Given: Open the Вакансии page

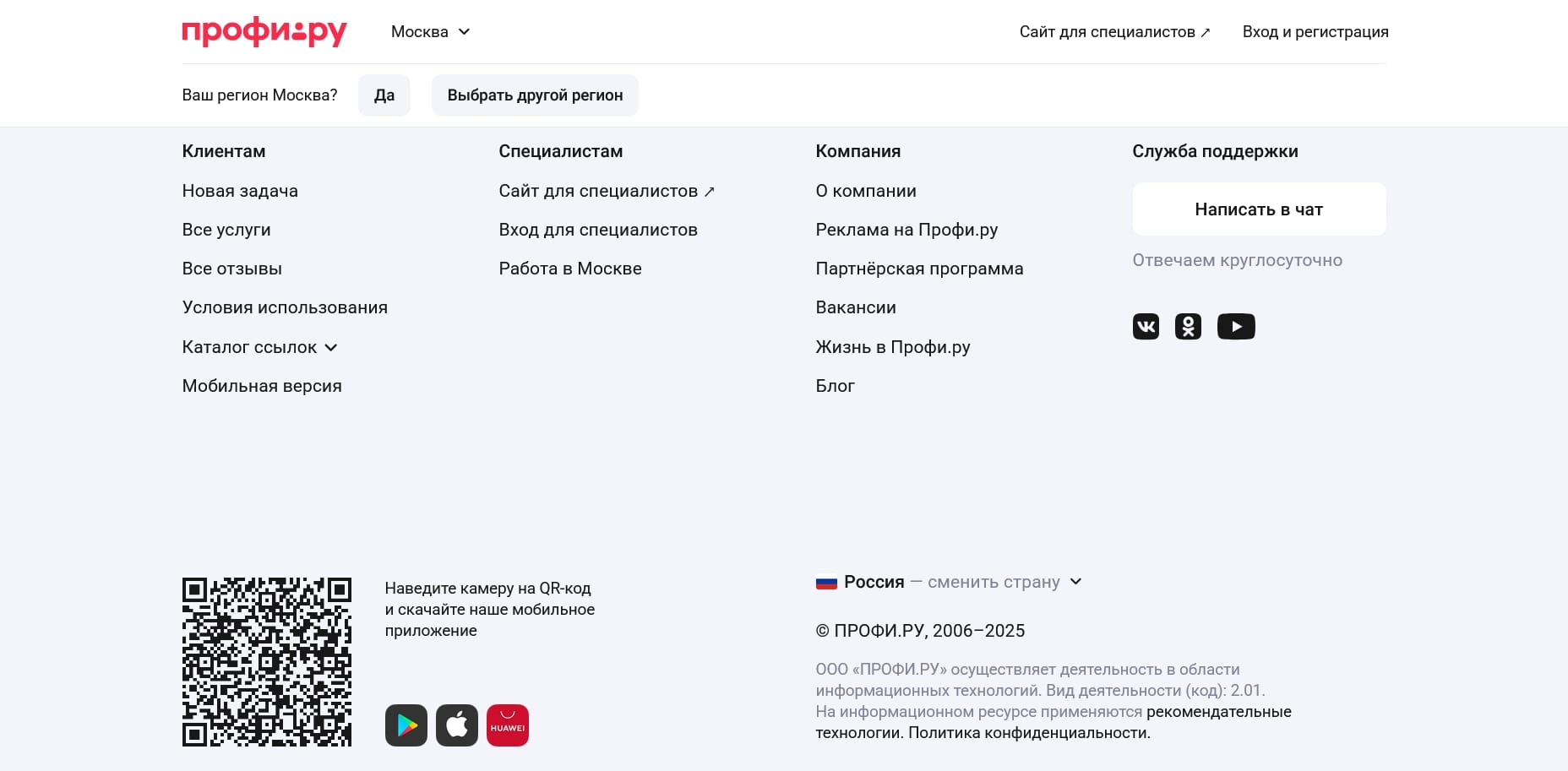Looking at the screenshot, I should pyautogui.click(x=855, y=307).
